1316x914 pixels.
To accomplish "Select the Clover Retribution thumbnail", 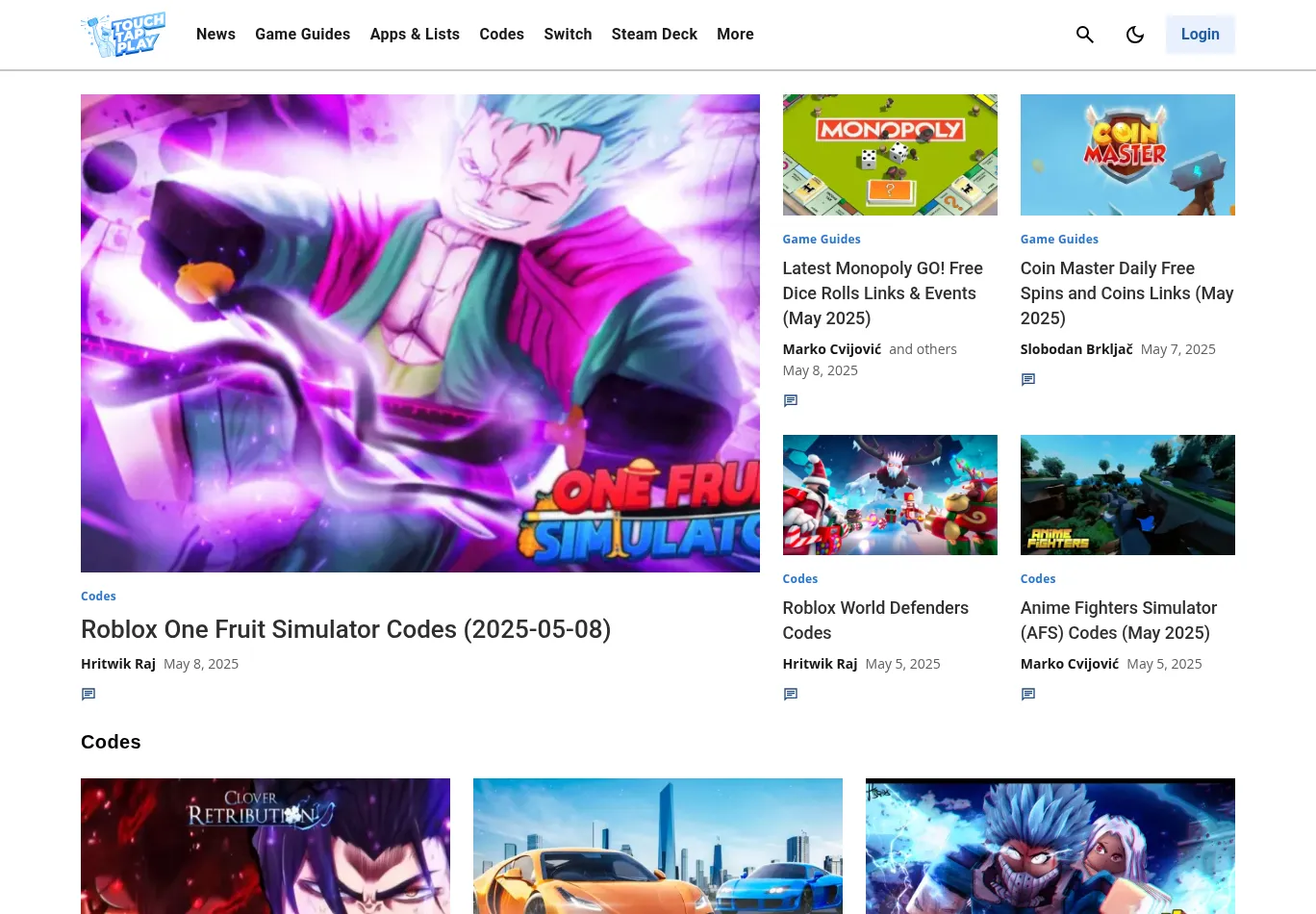I will (266, 846).
